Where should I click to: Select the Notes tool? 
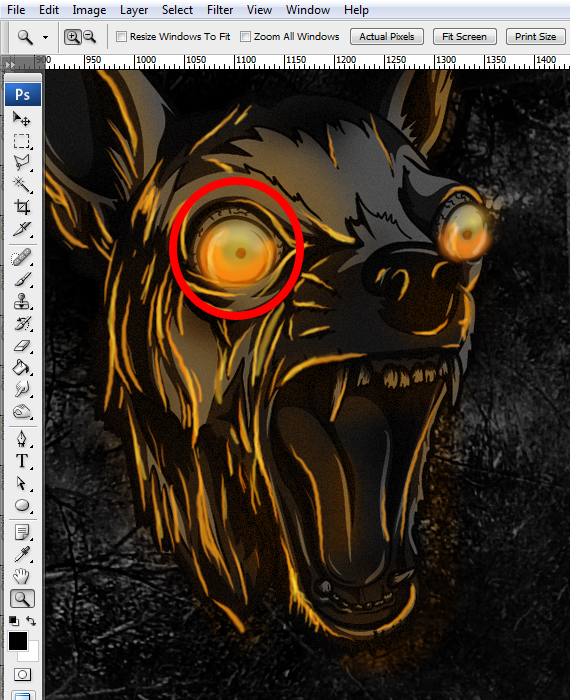21,533
